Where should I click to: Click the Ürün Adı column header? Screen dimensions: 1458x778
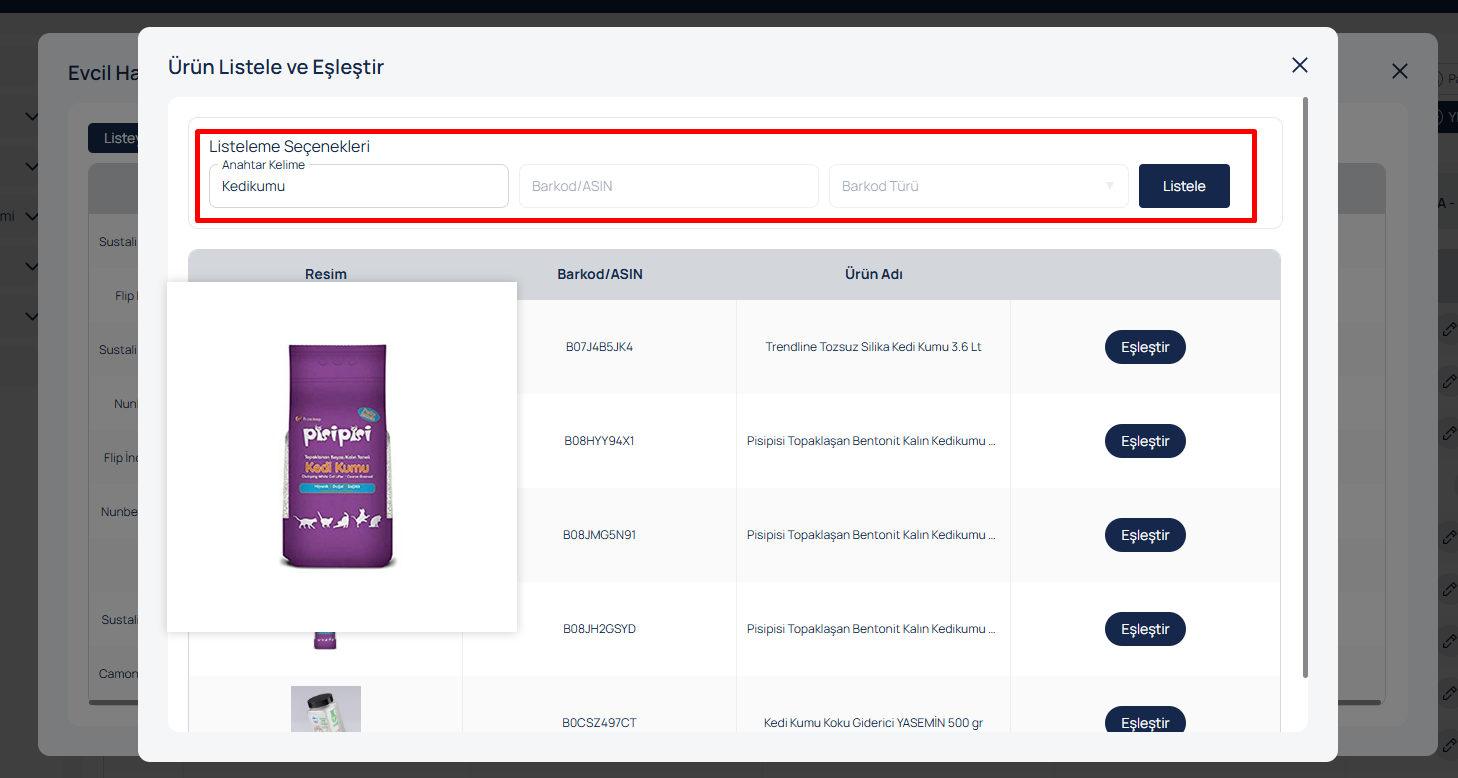pyautogui.click(x=873, y=274)
